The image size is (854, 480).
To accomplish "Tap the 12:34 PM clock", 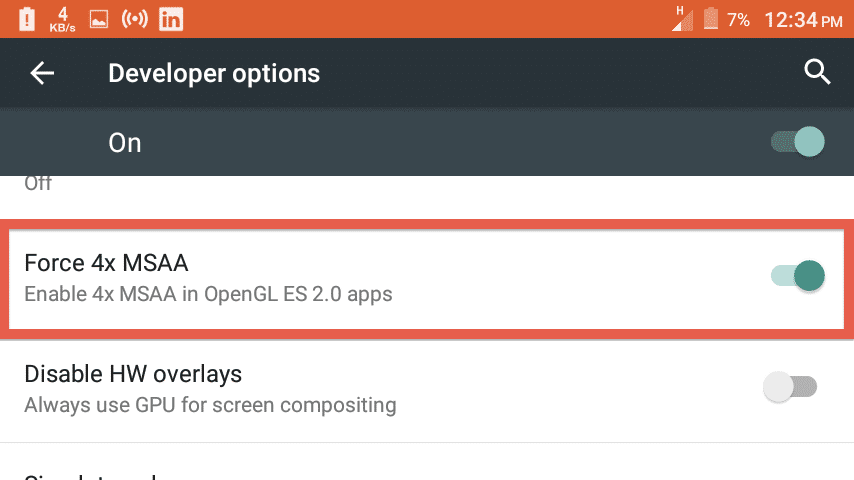I will coord(803,21).
